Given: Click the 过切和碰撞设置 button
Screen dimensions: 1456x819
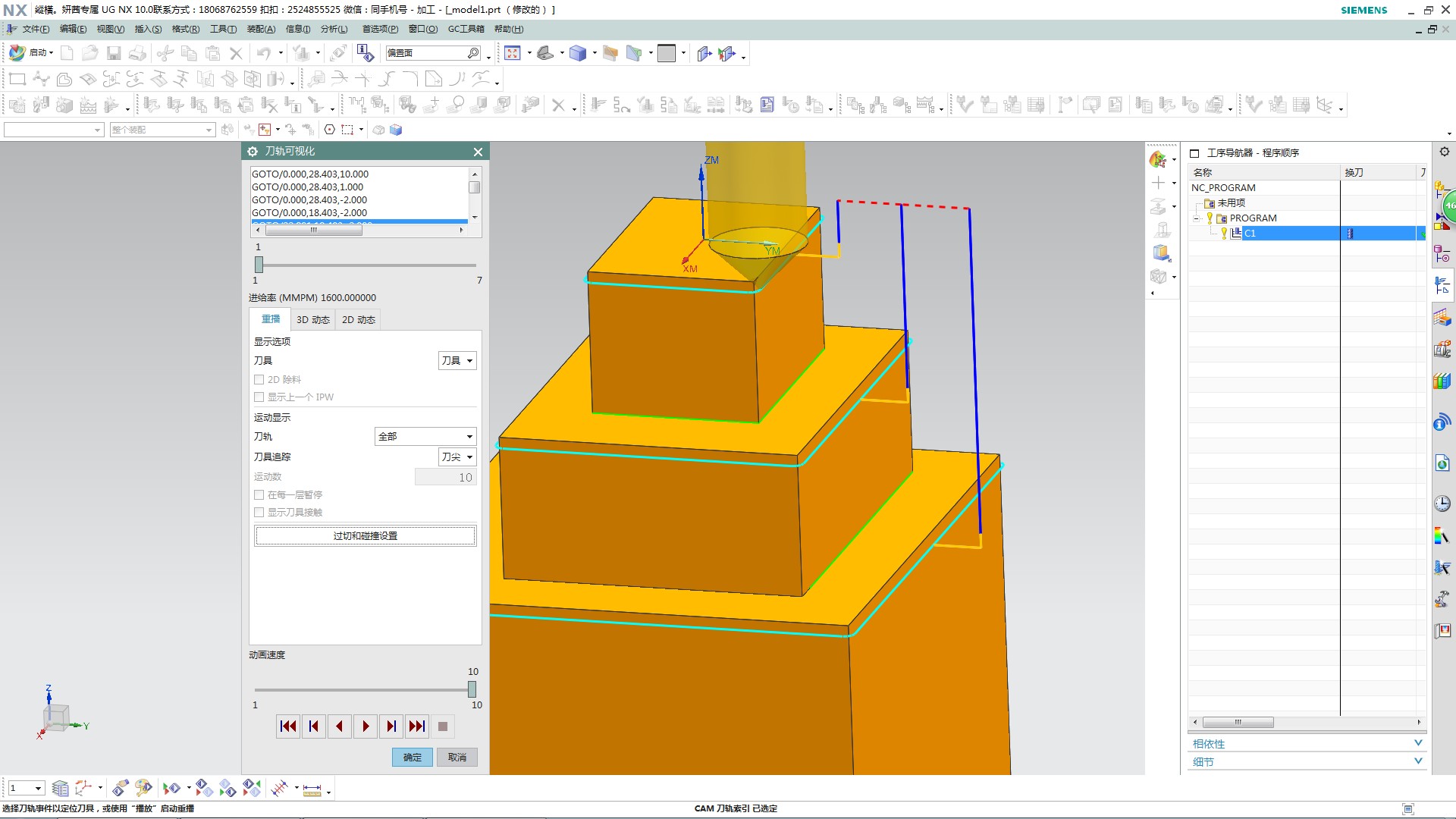Looking at the screenshot, I should tap(366, 535).
